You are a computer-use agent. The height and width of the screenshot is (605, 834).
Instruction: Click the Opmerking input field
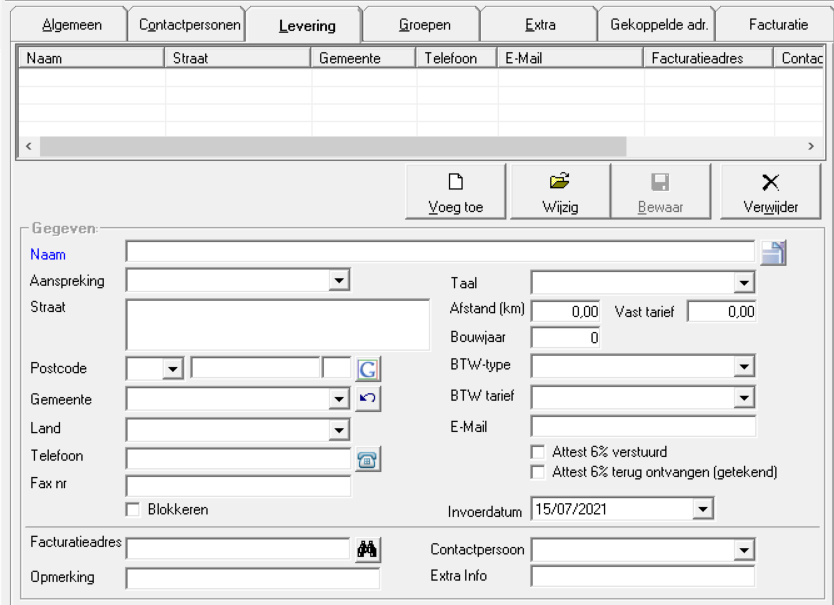[253, 578]
